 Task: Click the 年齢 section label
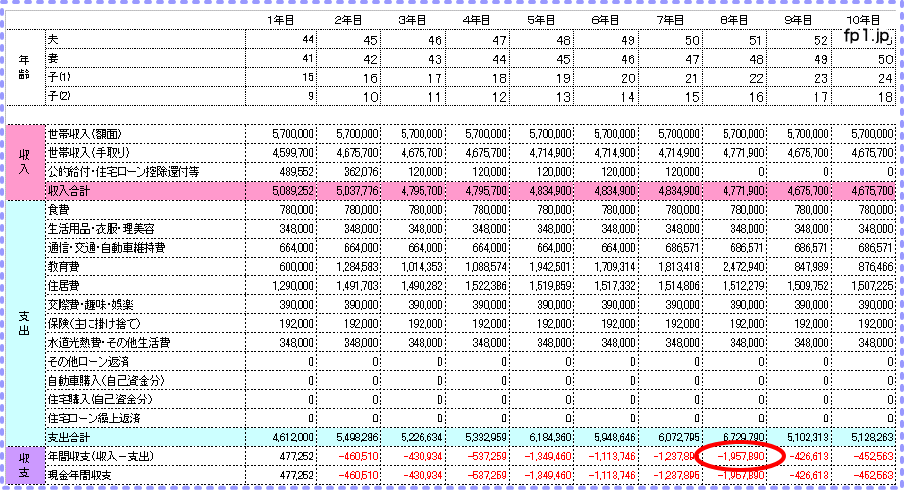click(x=24, y=66)
